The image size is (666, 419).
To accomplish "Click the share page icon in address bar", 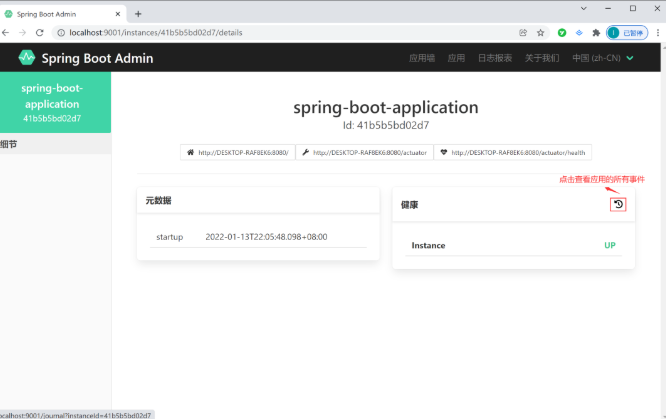I will pyautogui.click(x=523, y=33).
